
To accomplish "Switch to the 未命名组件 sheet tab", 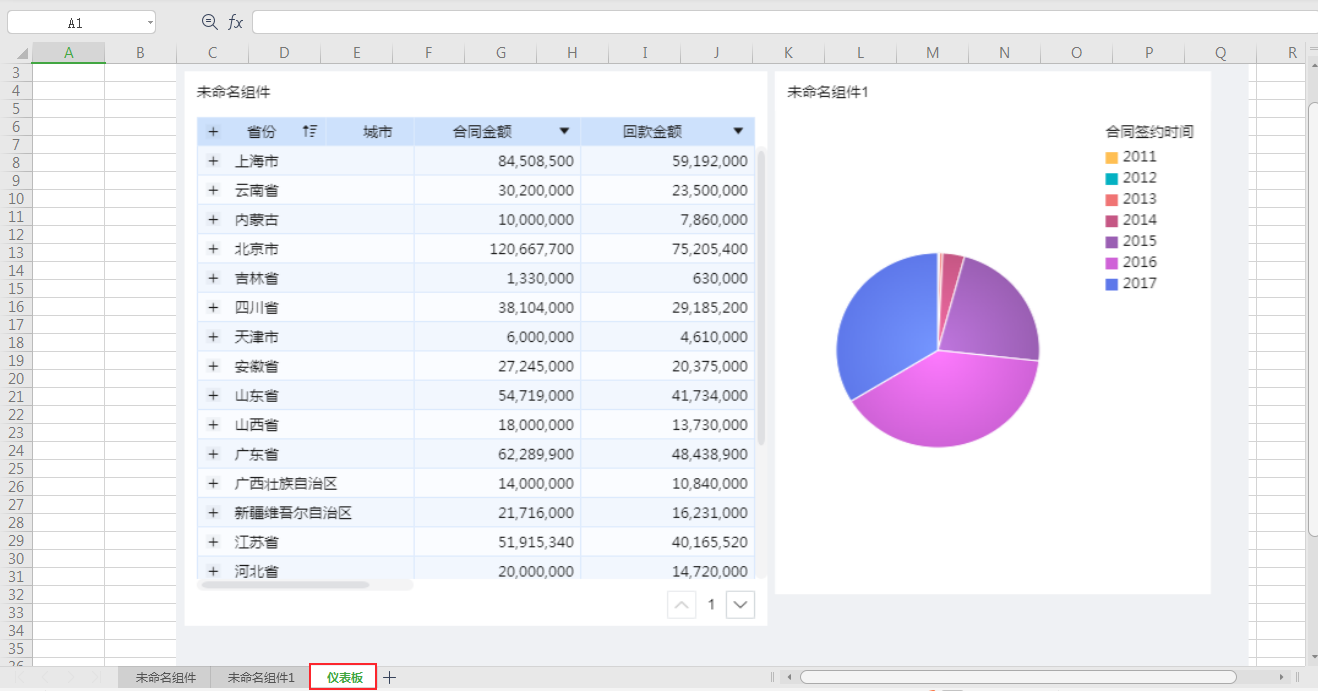I will pyautogui.click(x=166, y=678).
